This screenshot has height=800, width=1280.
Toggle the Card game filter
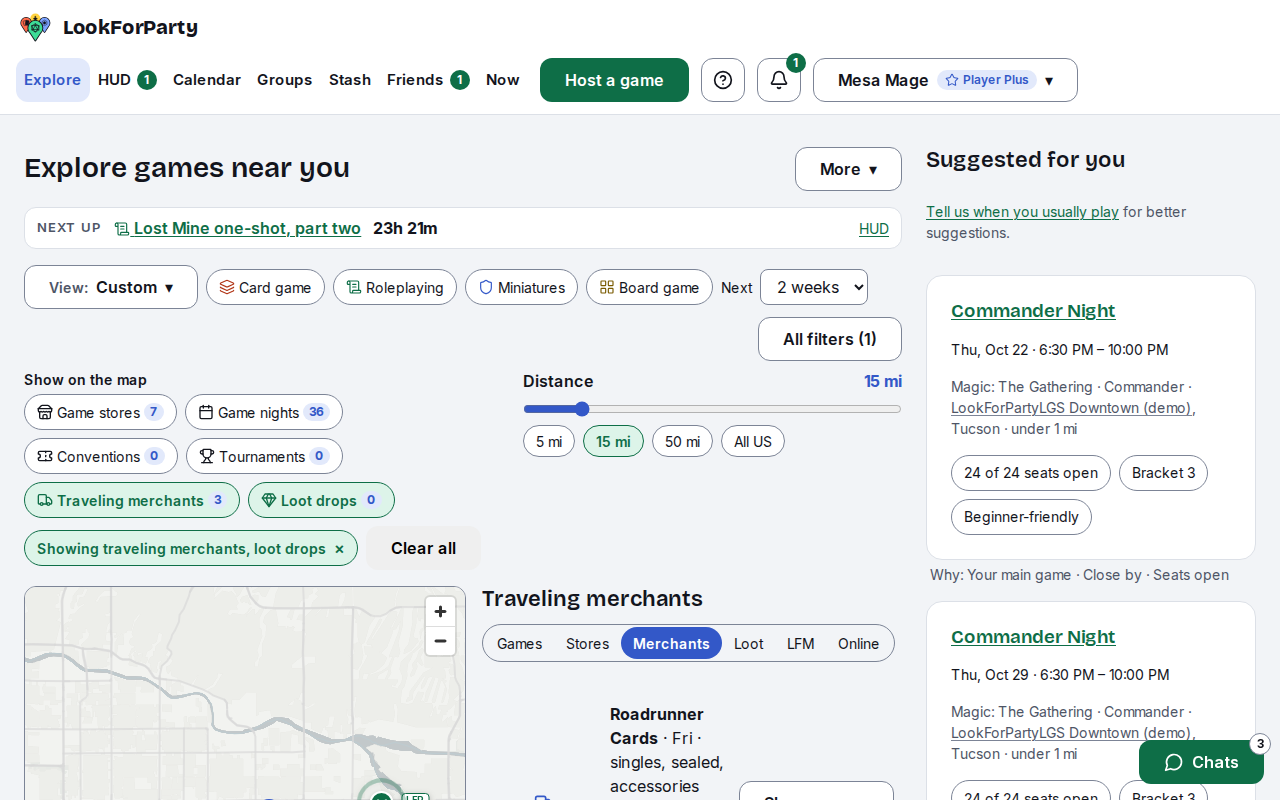coord(265,287)
